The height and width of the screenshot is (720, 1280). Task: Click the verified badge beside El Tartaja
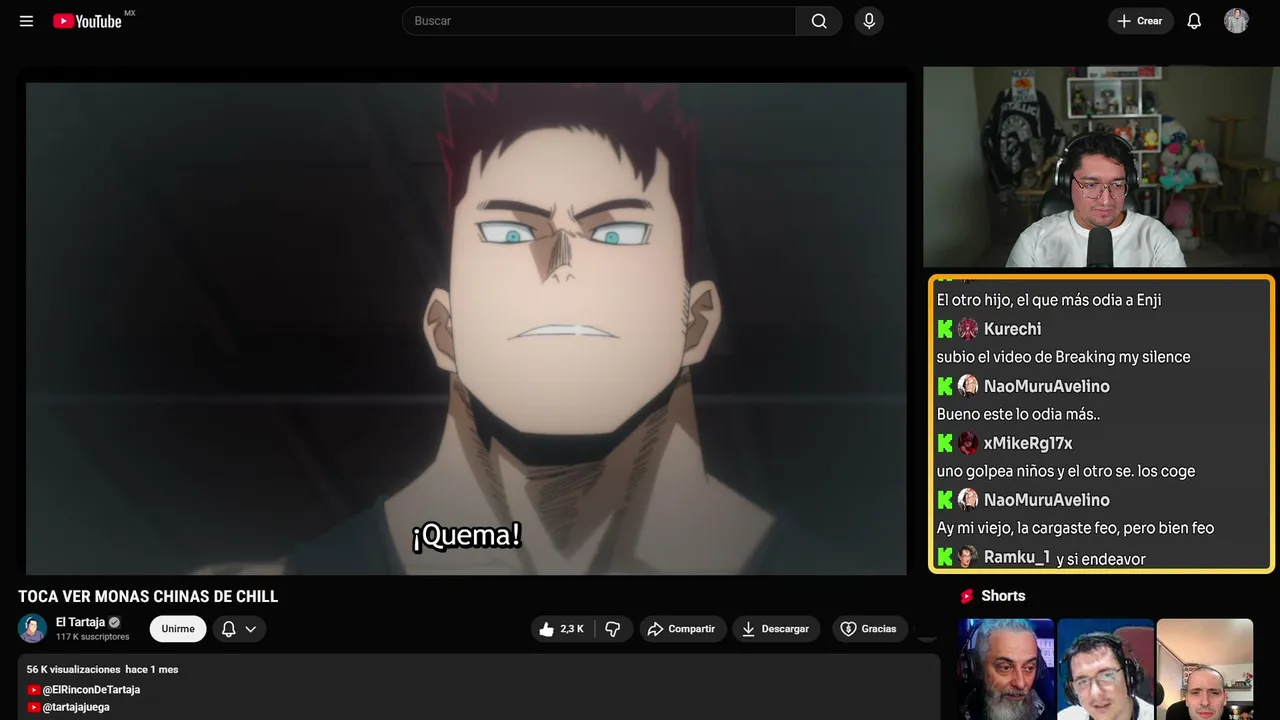(x=114, y=622)
